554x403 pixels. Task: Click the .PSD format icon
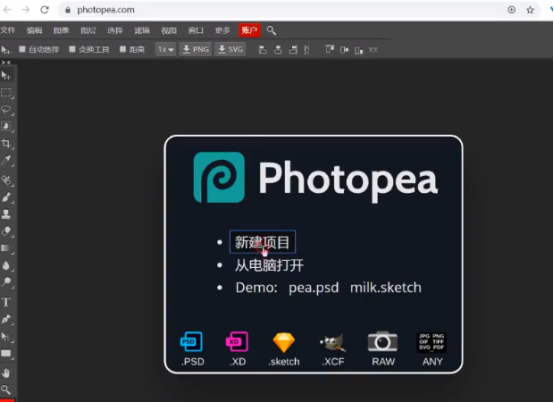tap(192, 342)
